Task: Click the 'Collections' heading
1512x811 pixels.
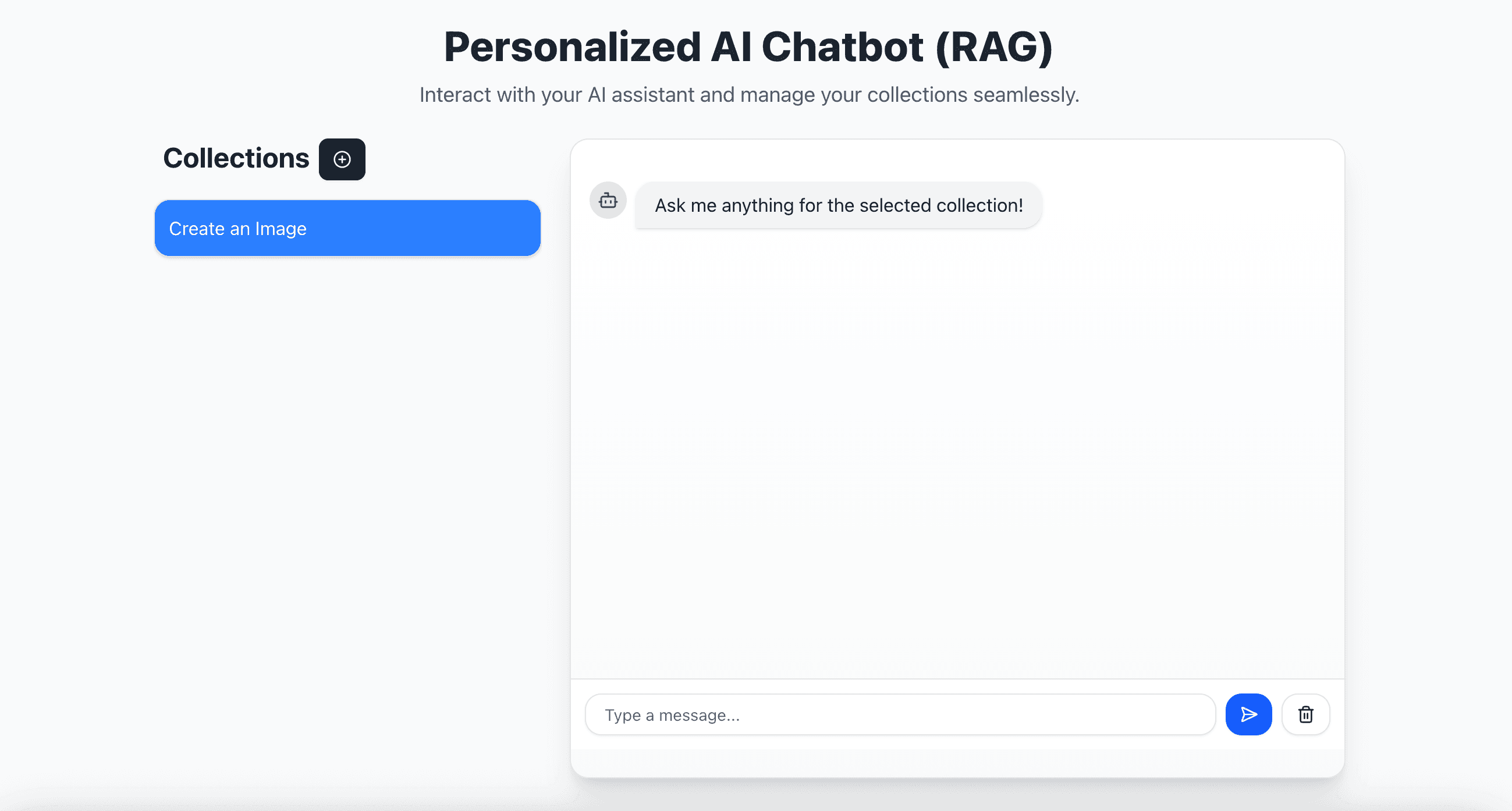Action: point(236,157)
